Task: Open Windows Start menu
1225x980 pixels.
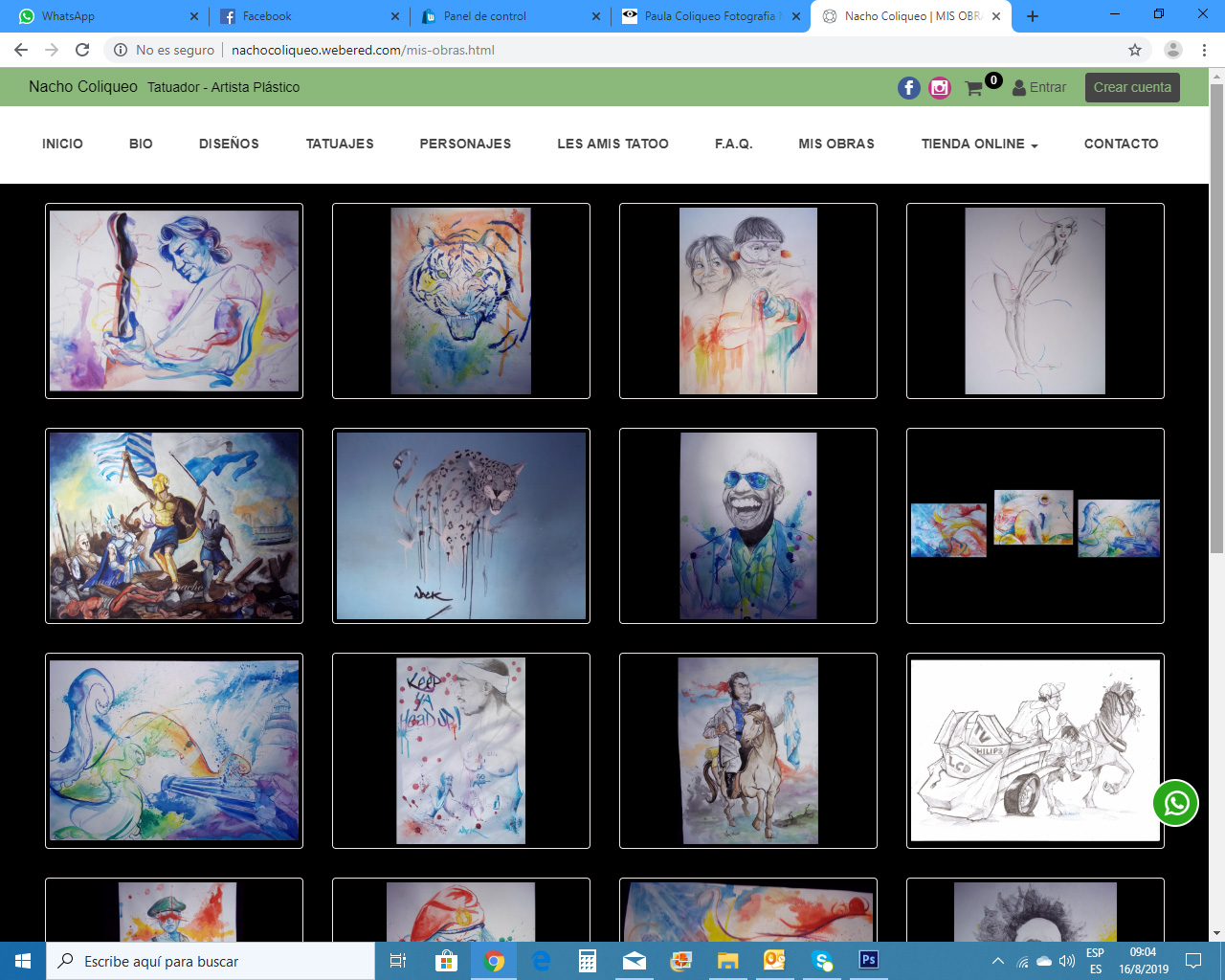Action: (23, 961)
